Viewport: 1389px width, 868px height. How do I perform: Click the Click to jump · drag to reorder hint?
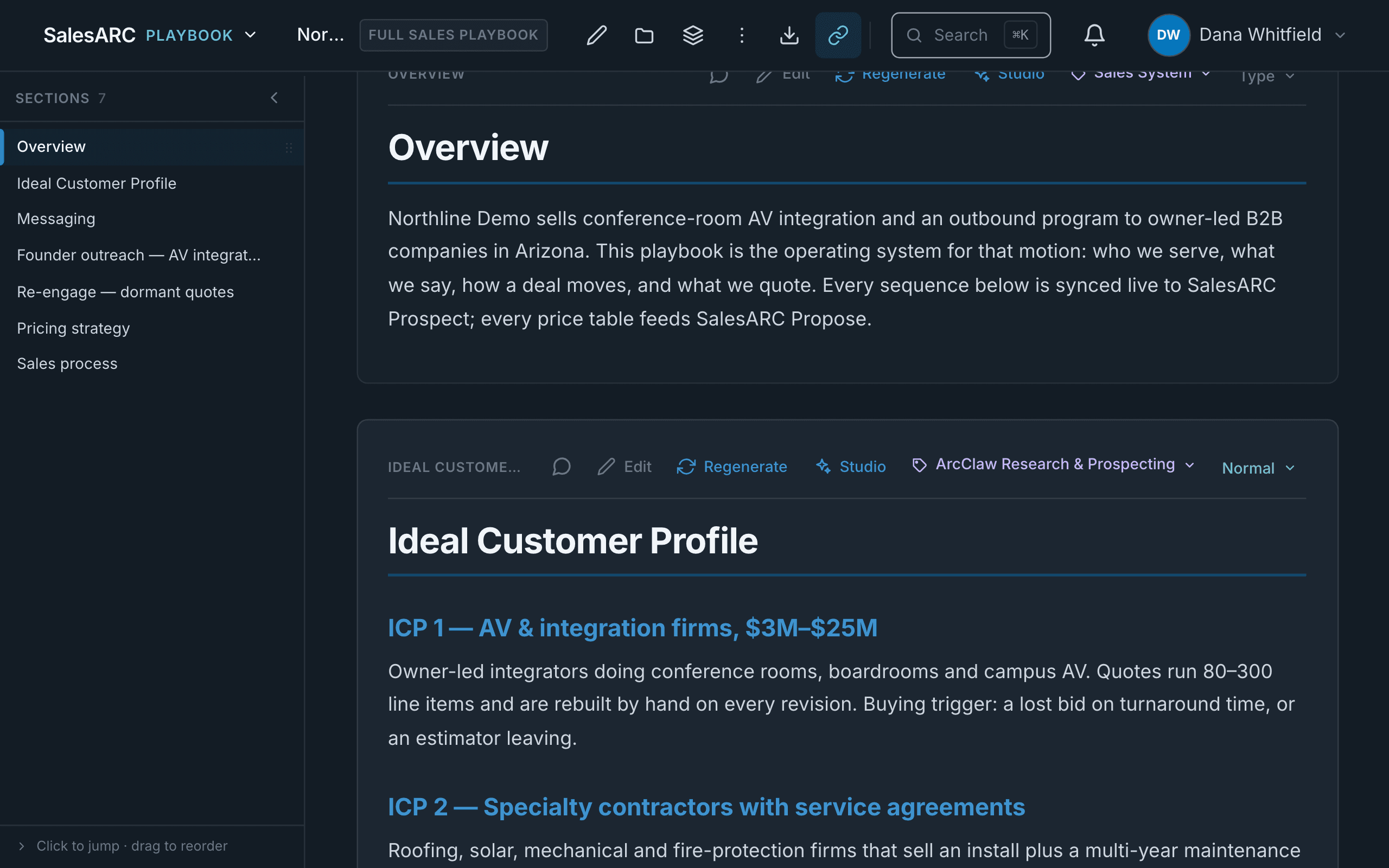tap(132, 846)
